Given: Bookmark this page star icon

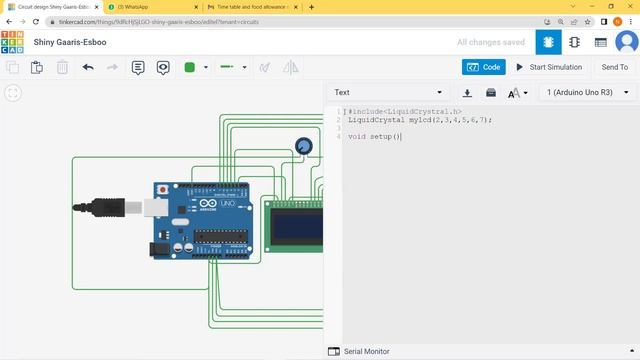Looking at the screenshot, I should tap(587, 22).
